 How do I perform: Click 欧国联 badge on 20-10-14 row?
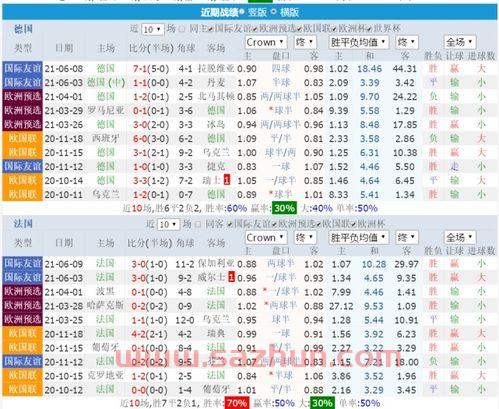(22, 180)
